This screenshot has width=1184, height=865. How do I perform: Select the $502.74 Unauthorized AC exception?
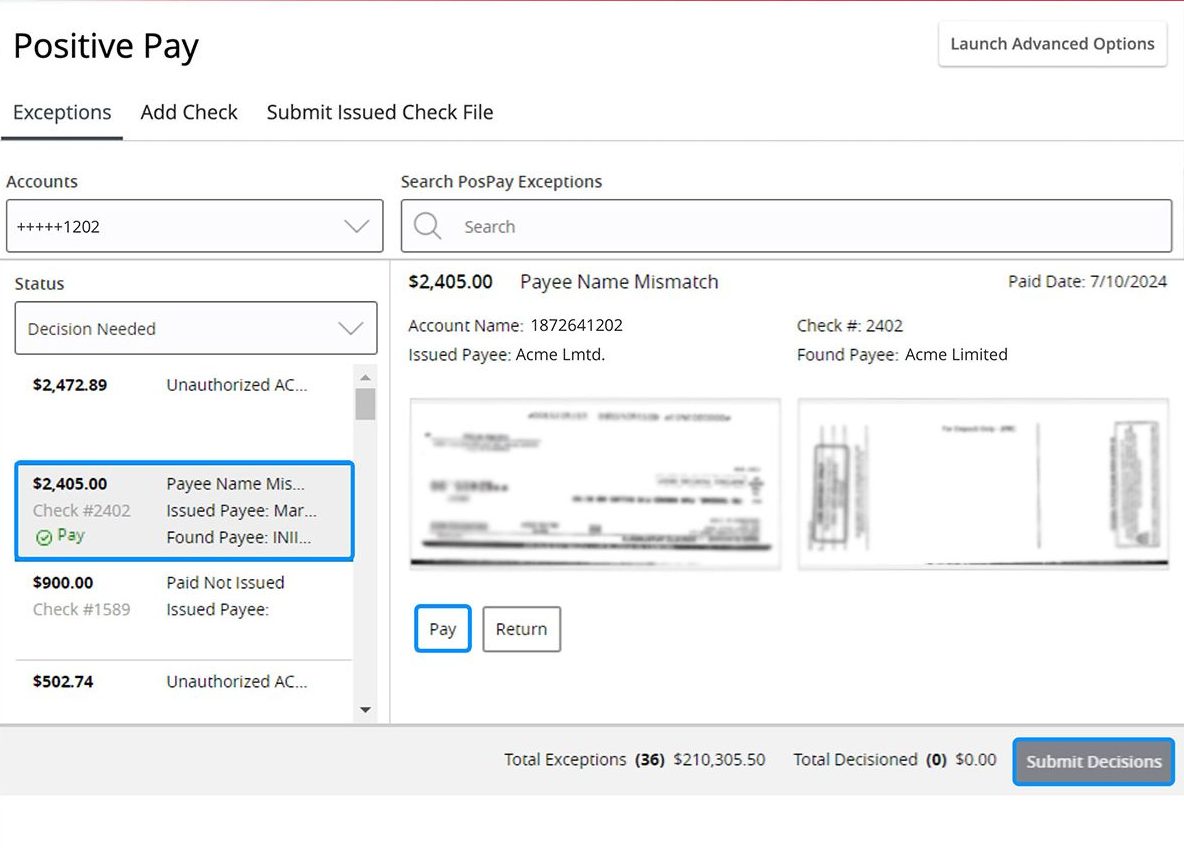click(183, 691)
